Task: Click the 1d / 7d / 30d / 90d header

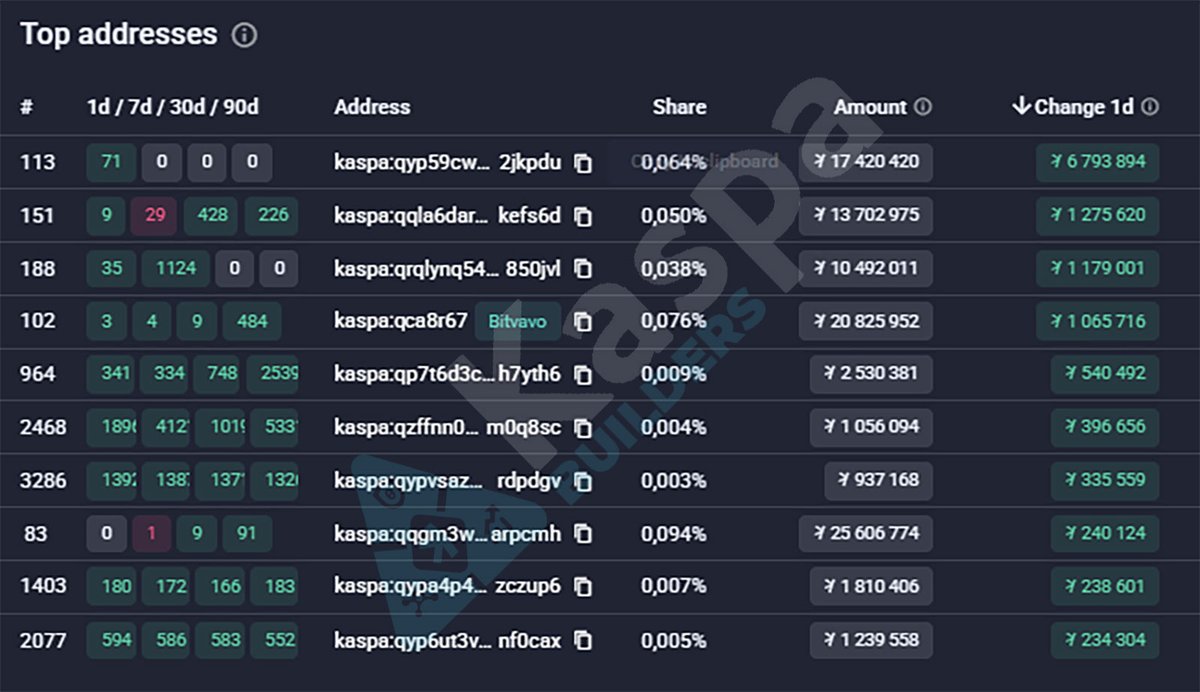Action: tap(173, 107)
